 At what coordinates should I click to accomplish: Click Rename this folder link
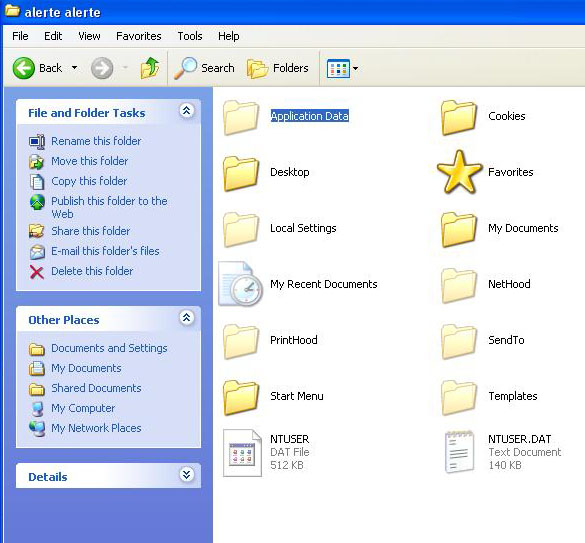pos(96,141)
